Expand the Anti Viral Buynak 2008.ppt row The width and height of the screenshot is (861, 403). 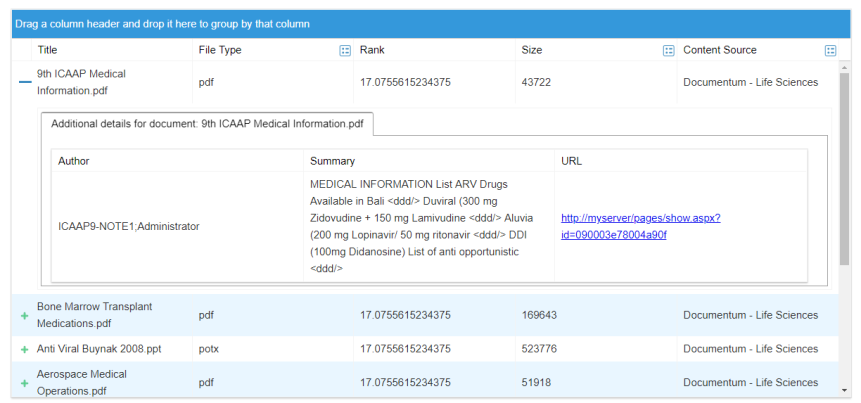pos(25,349)
